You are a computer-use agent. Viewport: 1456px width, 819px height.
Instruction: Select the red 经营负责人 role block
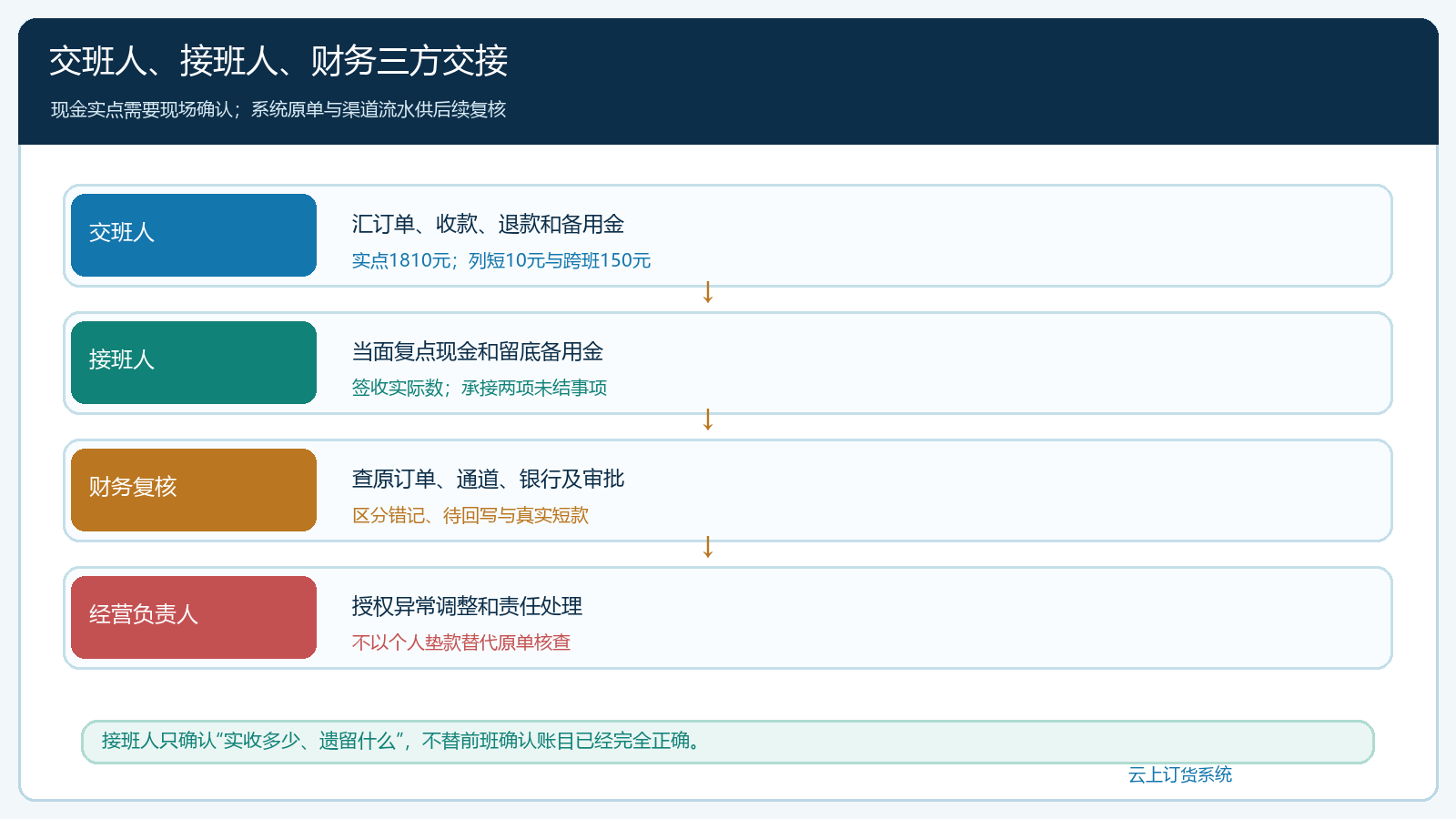click(x=194, y=617)
